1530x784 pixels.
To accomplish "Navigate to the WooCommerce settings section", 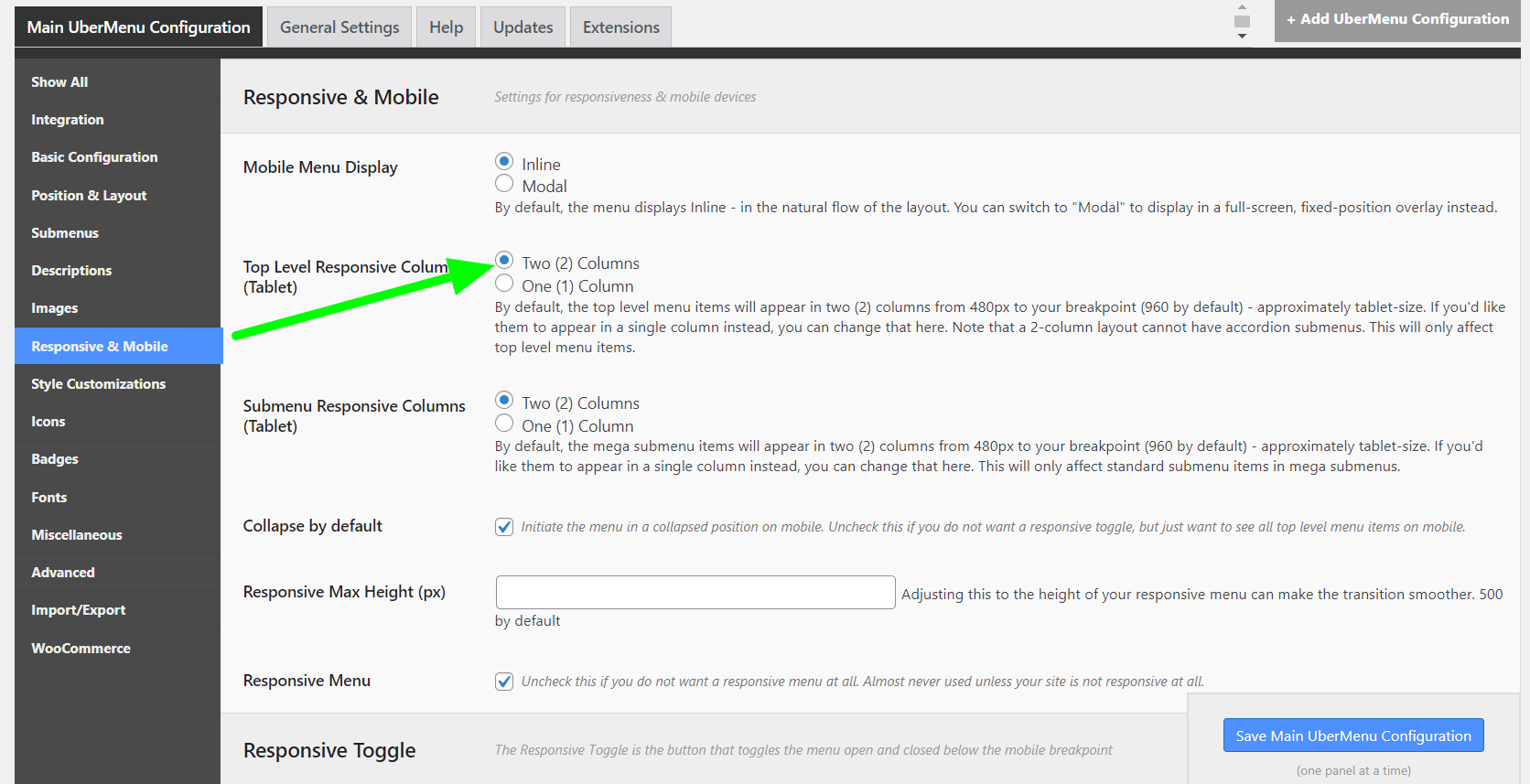I will tap(81, 649).
